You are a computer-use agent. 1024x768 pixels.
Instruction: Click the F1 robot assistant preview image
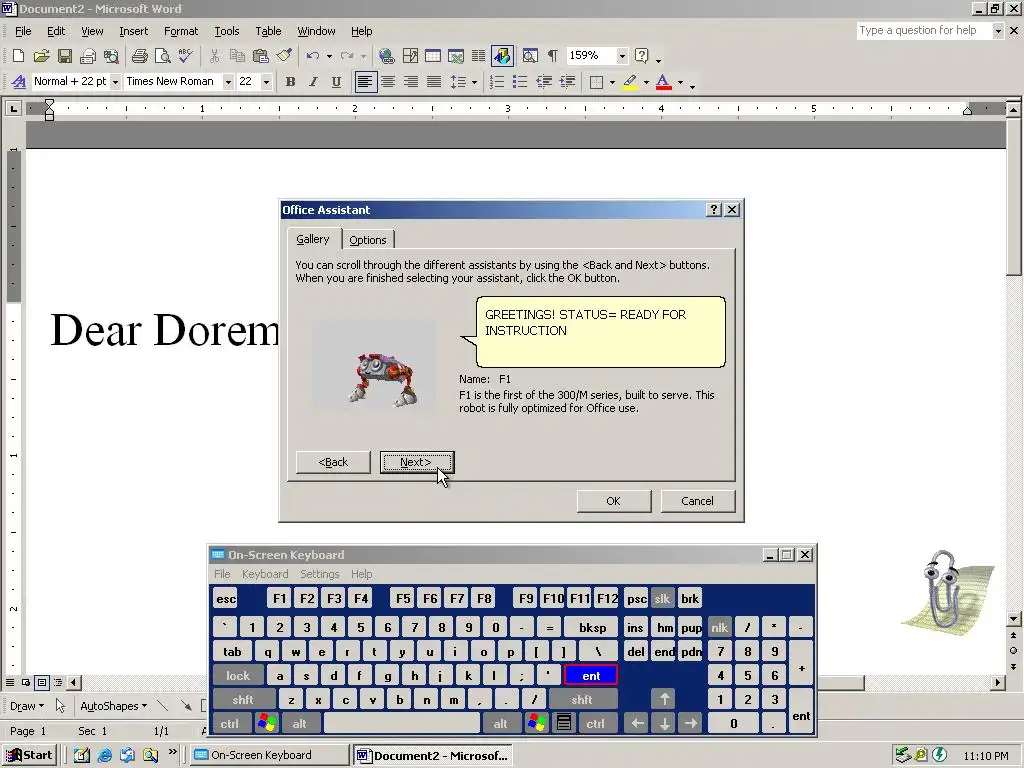pyautogui.click(x=374, y=366)
